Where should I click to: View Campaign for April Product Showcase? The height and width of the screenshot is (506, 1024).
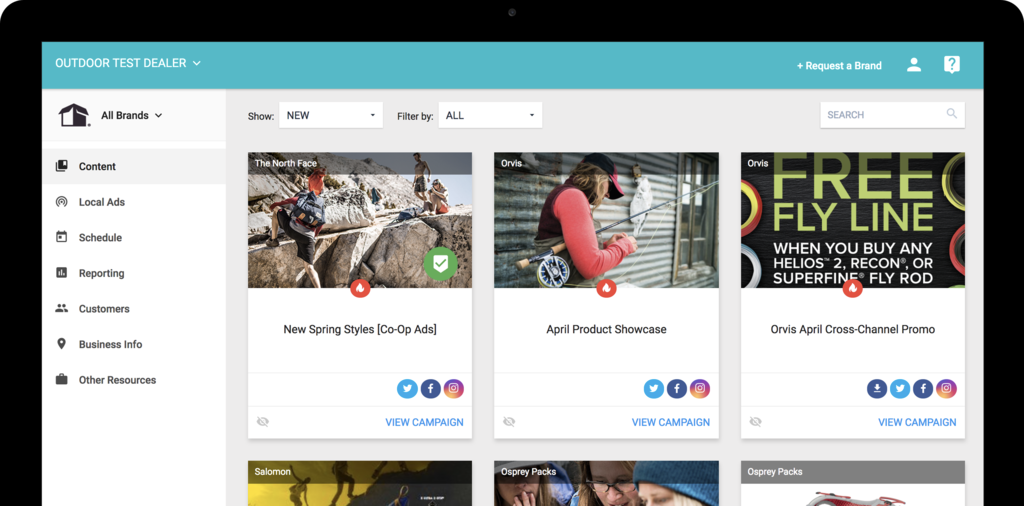click(x=671, y=422)
